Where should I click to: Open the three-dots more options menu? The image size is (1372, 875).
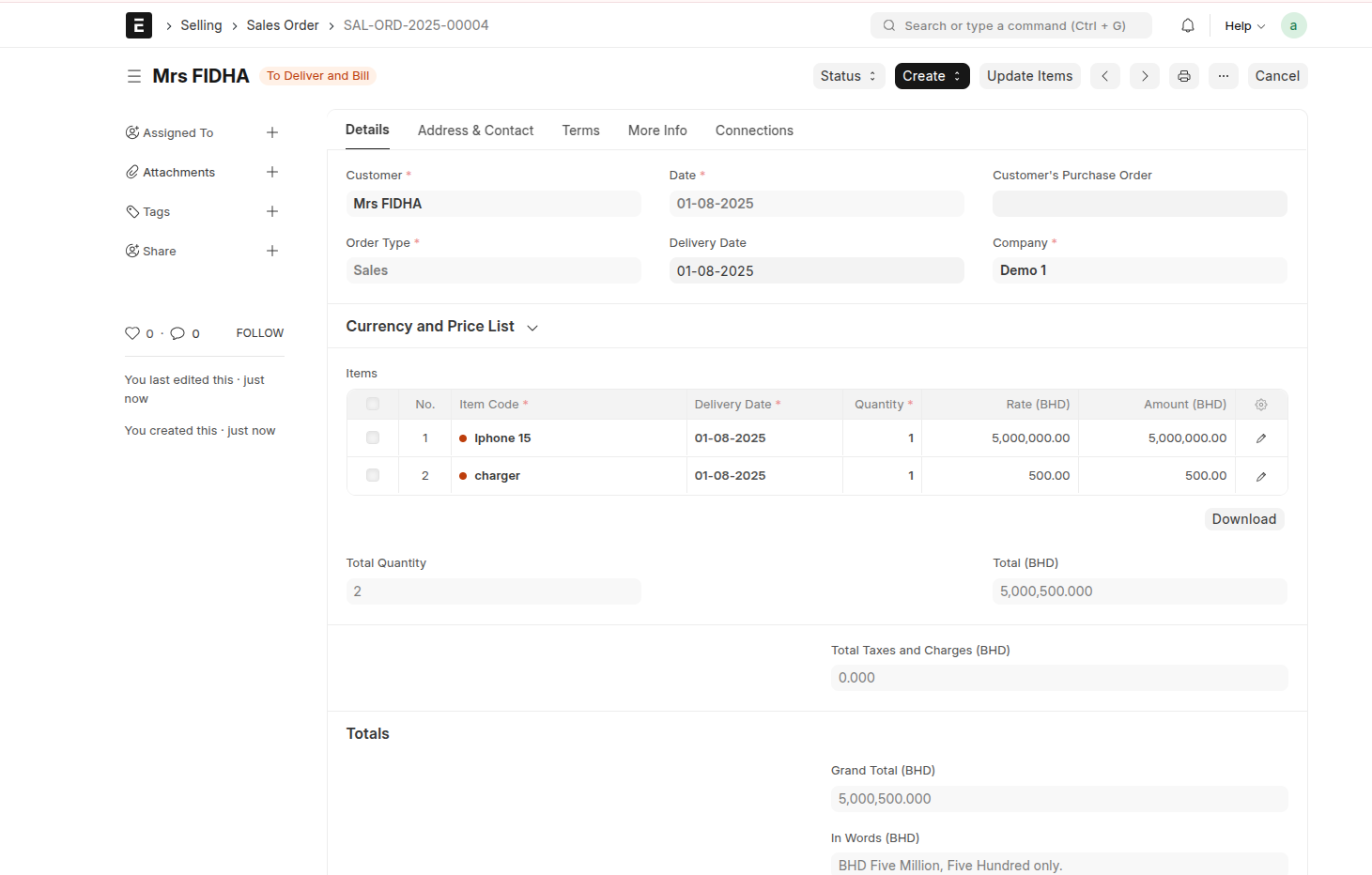[1223, 76]
